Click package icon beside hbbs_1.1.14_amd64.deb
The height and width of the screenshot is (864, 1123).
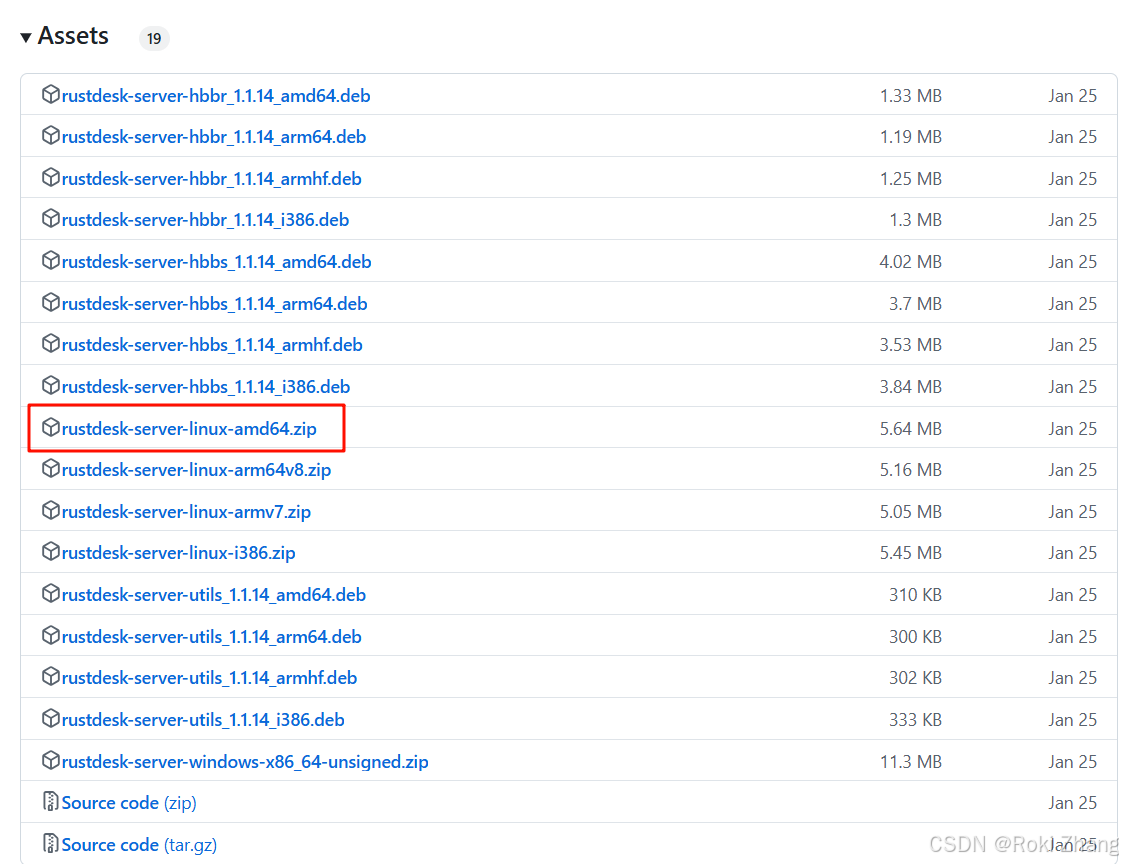tap(51, 261)
